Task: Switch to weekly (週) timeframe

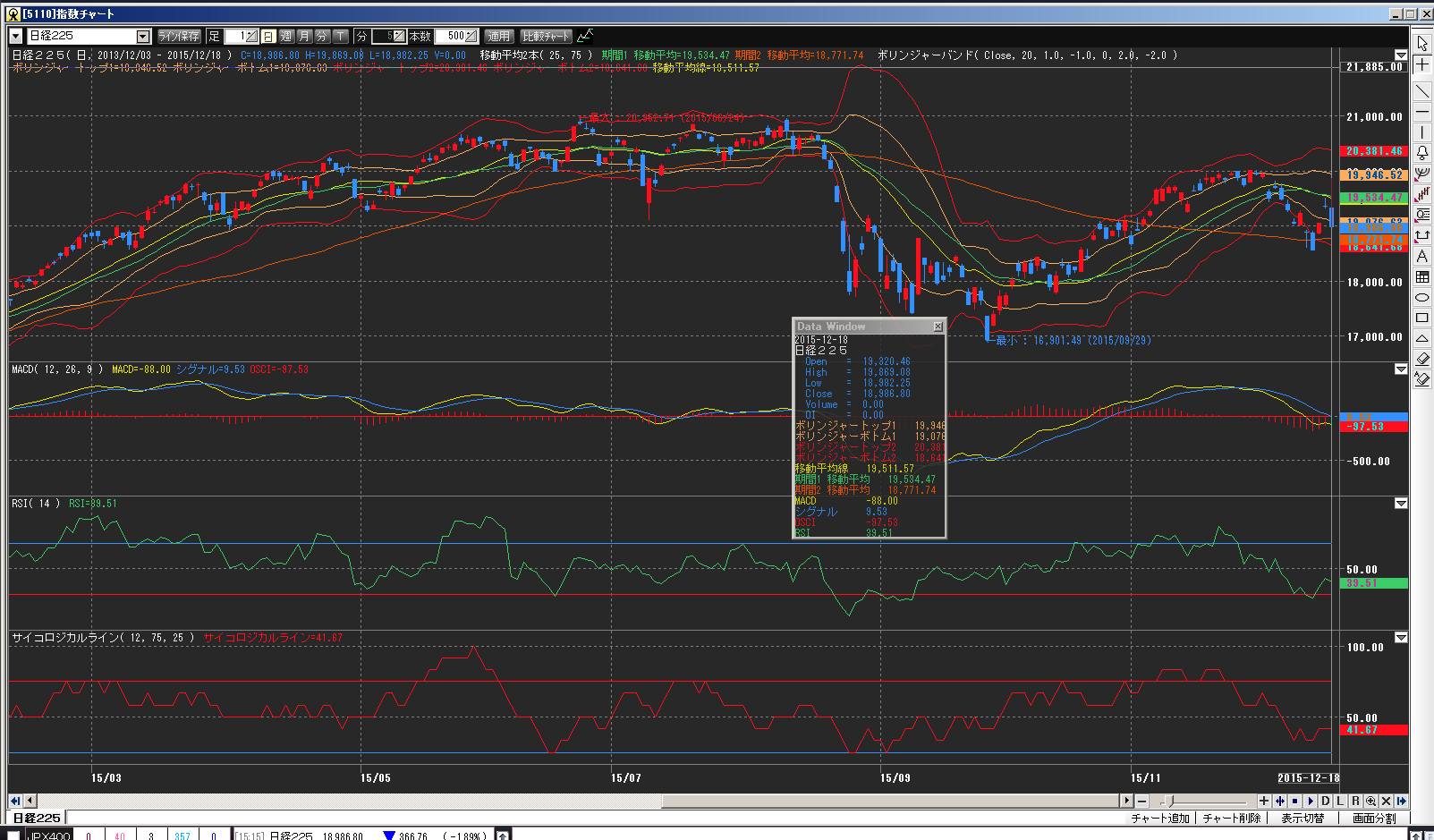Action: (286, 37)
